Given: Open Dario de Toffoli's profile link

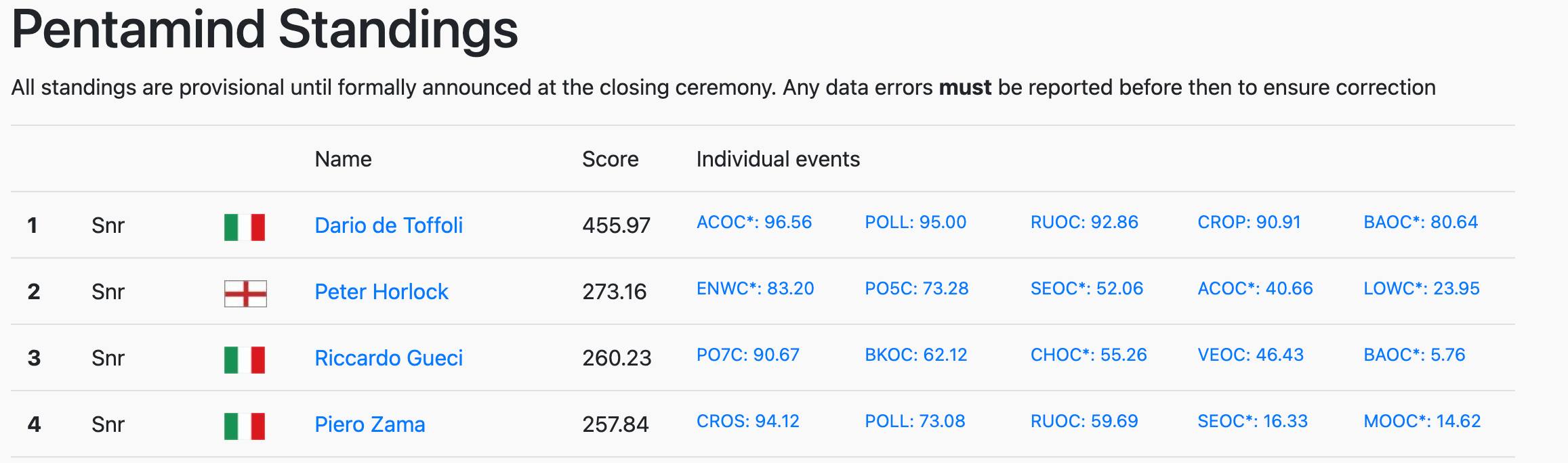Looking at the screenshot, I should (389, 225).
